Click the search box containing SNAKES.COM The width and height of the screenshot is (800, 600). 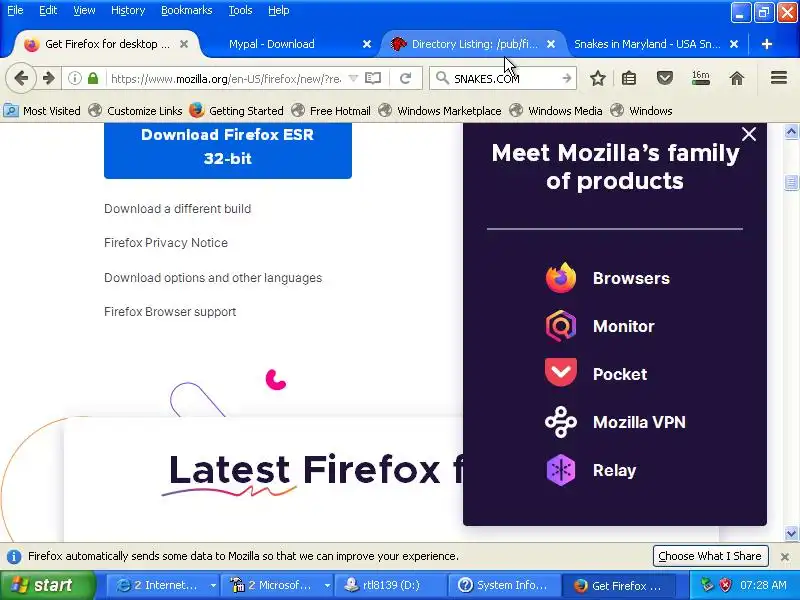click(x=503, y=78)
